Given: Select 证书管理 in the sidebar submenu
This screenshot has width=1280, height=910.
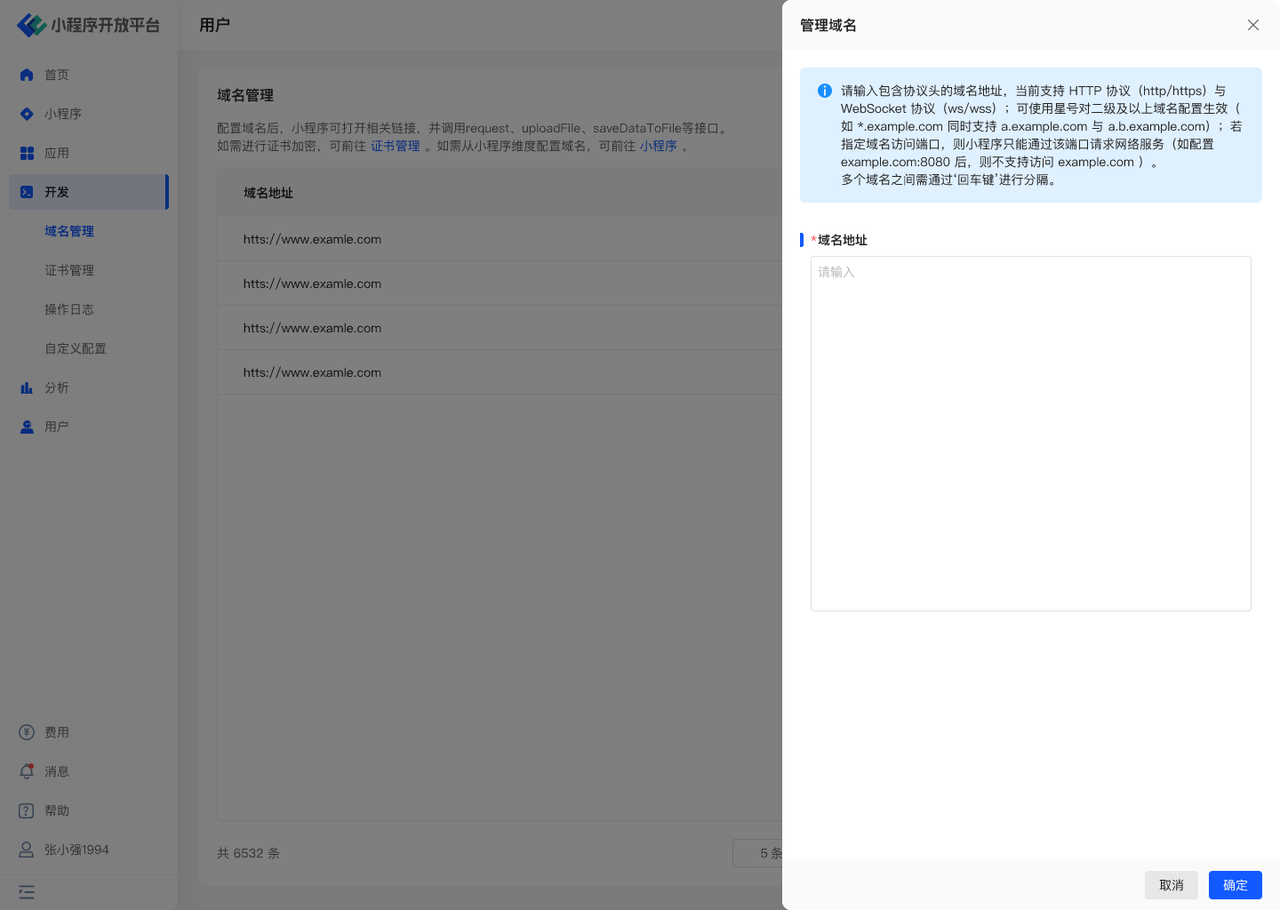Looking at the screenshot, I should [69, 270].
